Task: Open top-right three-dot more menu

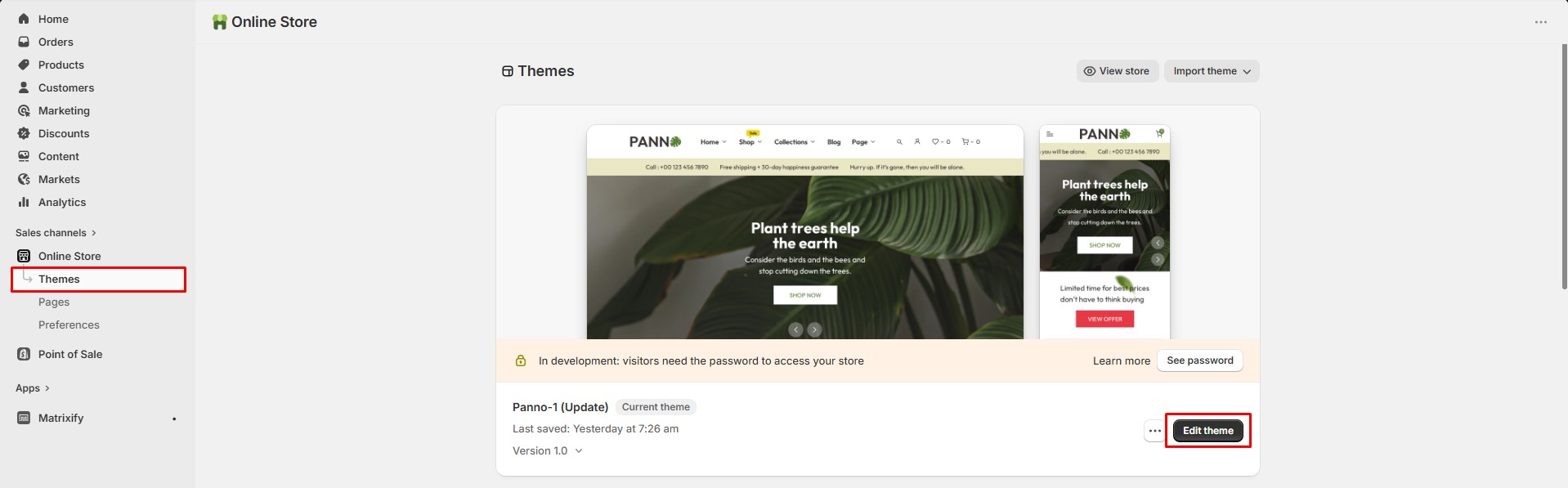Action: coord(1540,22)
